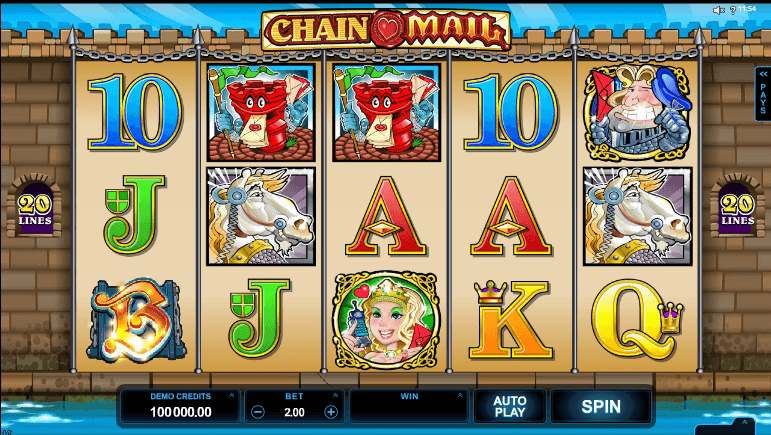The height and width of the screenshot is (435, 771).
Task: Click the golden Q queen symbol
Action: coord(637,319)
